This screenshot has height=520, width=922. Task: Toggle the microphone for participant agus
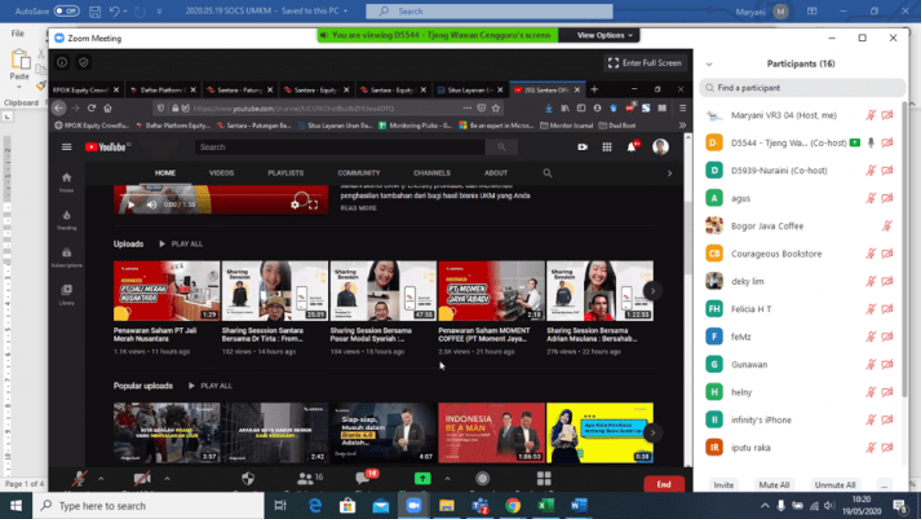coord(871,198)
